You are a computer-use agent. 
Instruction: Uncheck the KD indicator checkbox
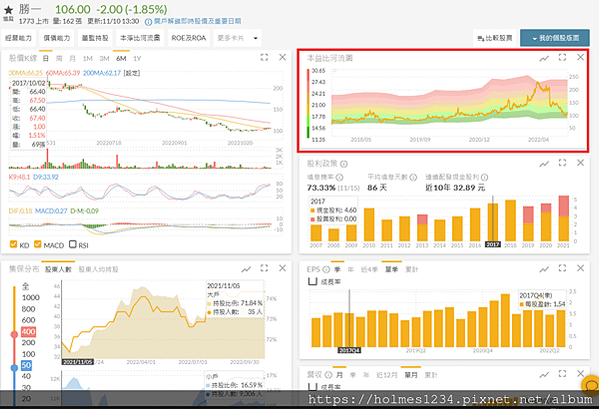pyautogui.click(x=13, y=244)
